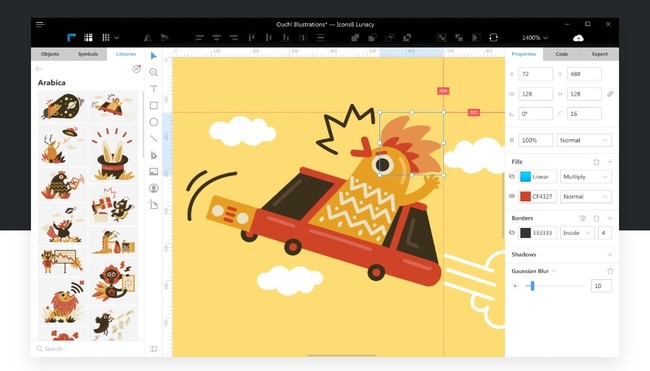Image resolution: width=650 pixels, height=371 pixels.
Task: Show the hidden Linear fill
Action: point(512,177)
